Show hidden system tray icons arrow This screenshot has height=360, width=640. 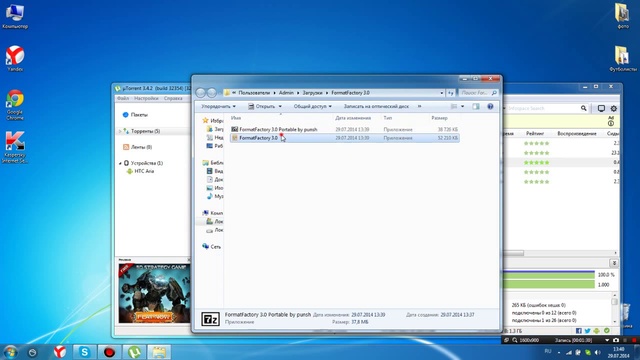click(560, 352)
